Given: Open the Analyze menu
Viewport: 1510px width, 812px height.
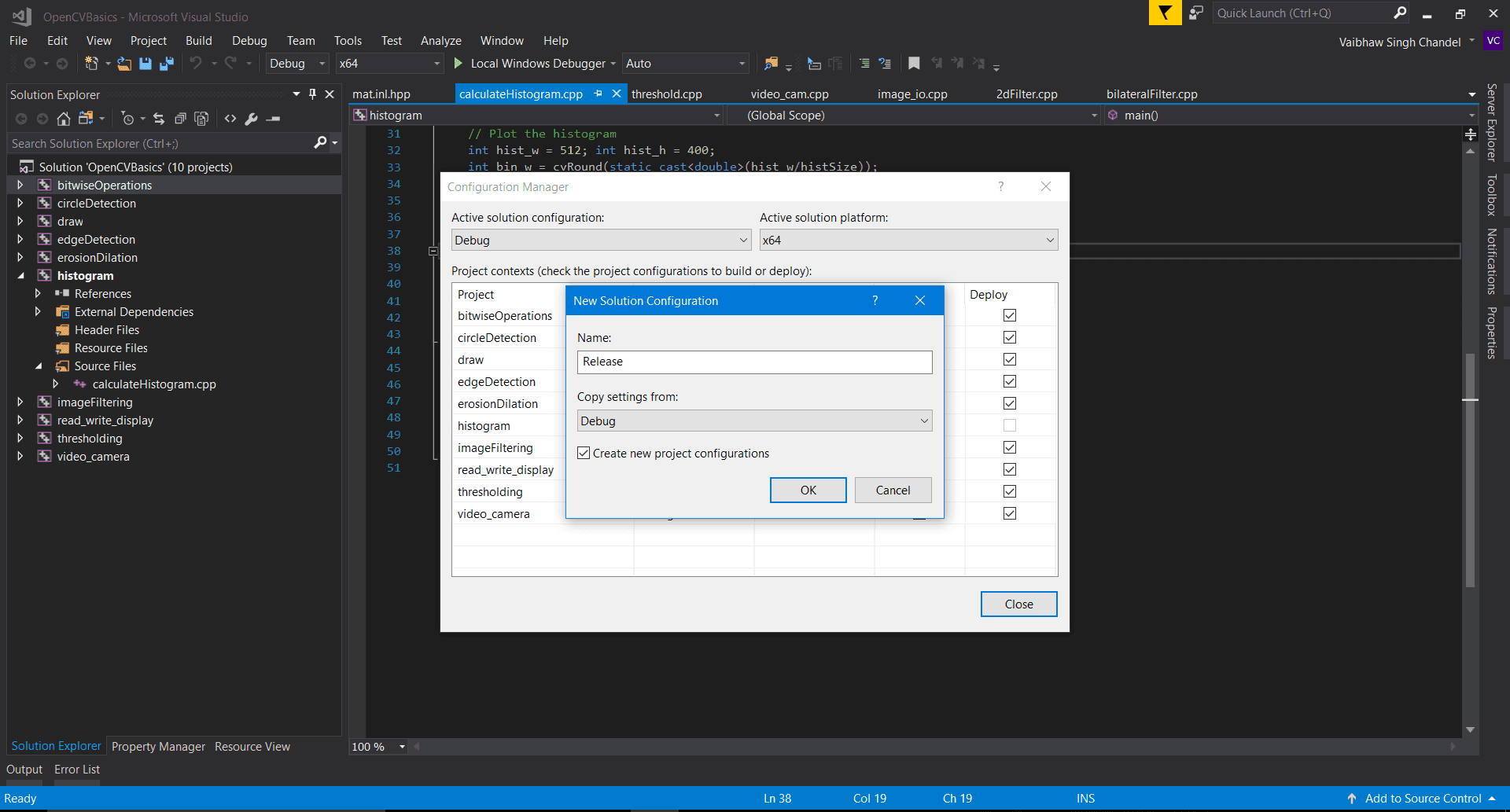Looking at the screenshot, I should (440, 41).
